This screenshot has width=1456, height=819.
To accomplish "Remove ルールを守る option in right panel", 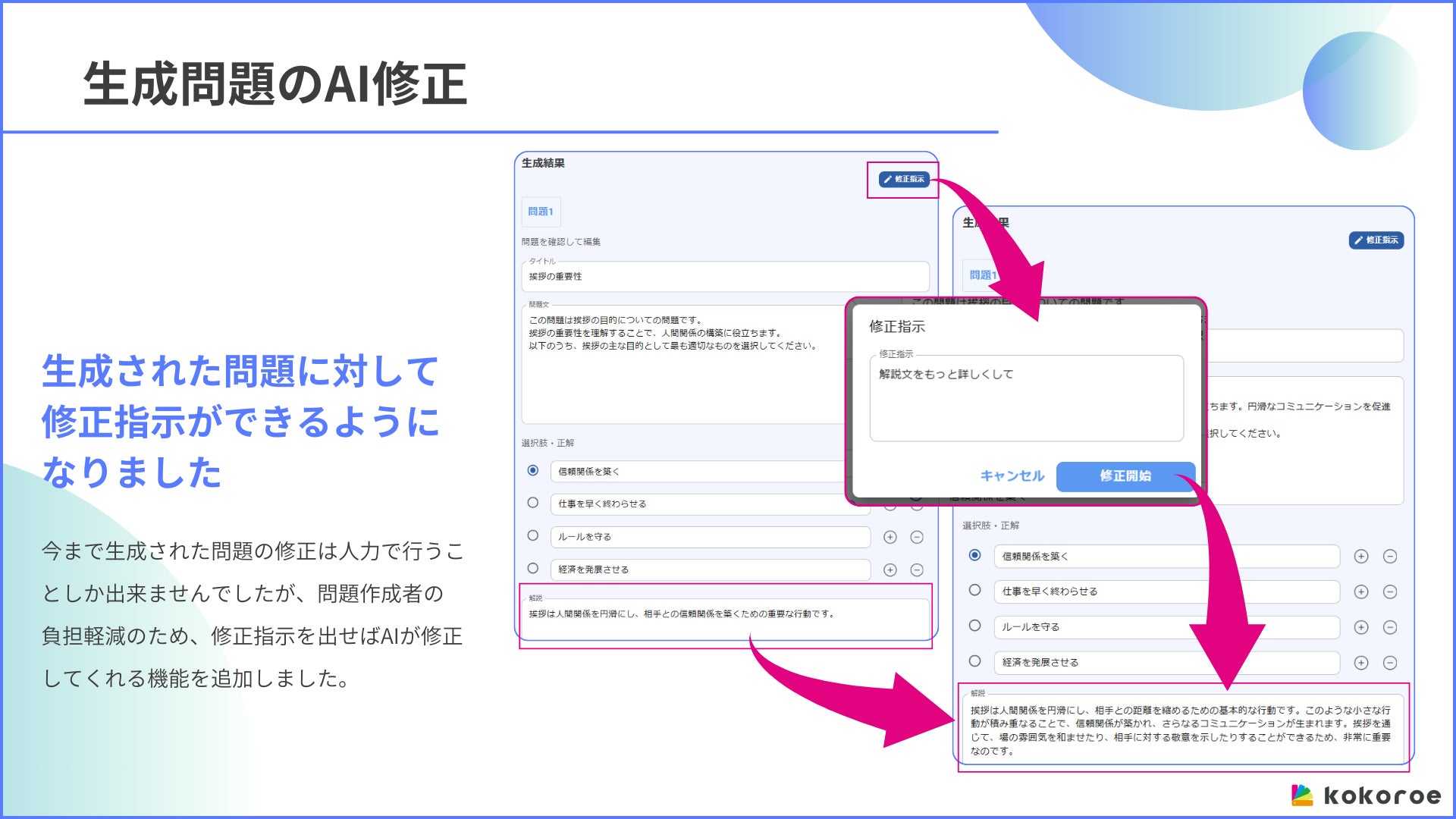I will pyautogui.click(x=1389, y=627).
